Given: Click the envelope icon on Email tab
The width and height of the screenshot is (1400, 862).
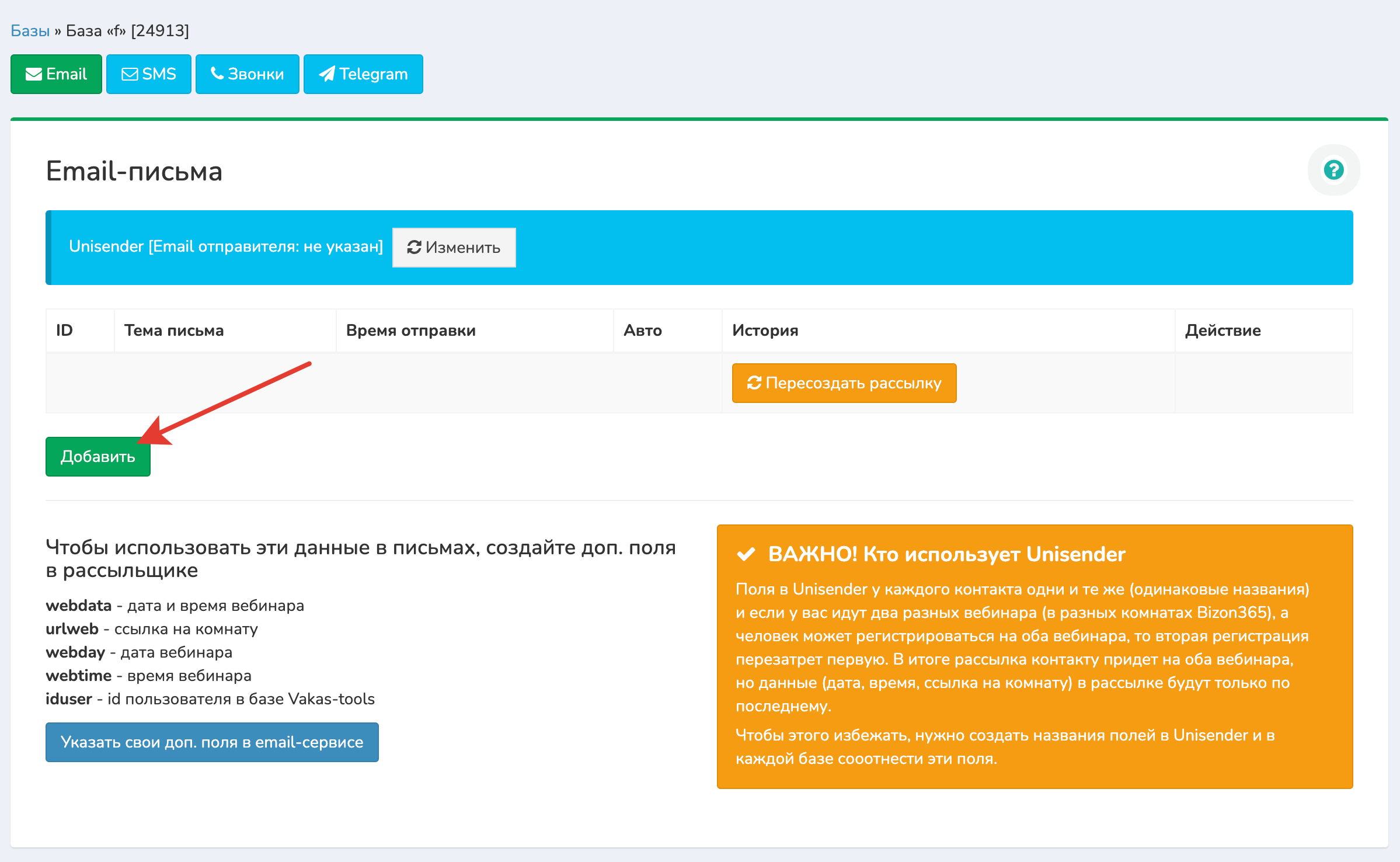Looking at the screenshot, I should [x=33, y=74].
